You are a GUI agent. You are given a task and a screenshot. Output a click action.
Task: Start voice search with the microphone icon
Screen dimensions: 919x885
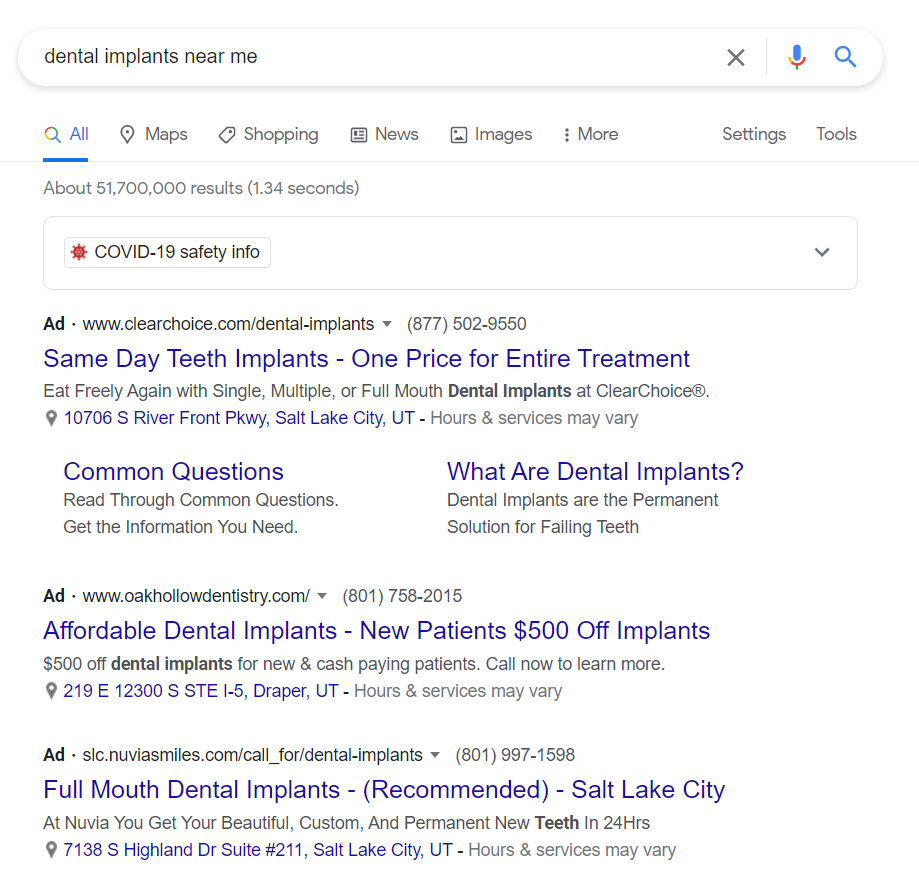click(x=797, y=57)
